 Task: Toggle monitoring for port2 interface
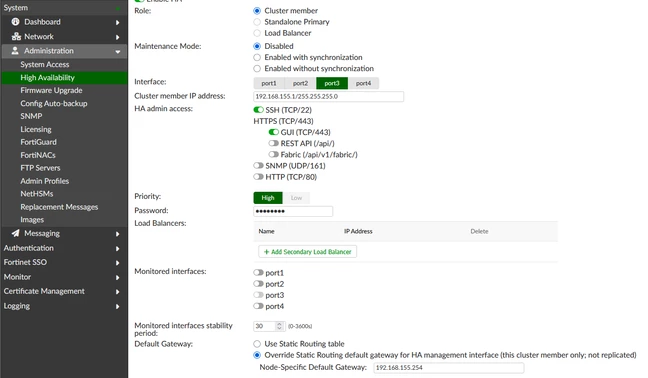click(x=258, y=284)
